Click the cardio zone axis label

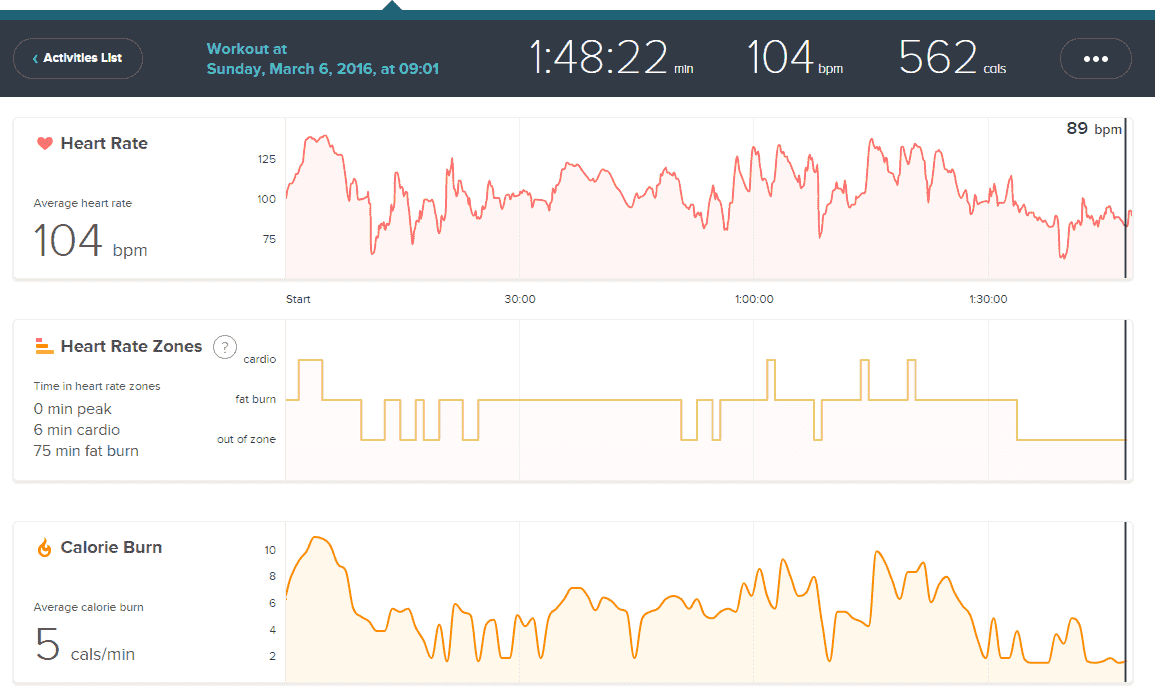pyautogui.click(x=260, y=359)
